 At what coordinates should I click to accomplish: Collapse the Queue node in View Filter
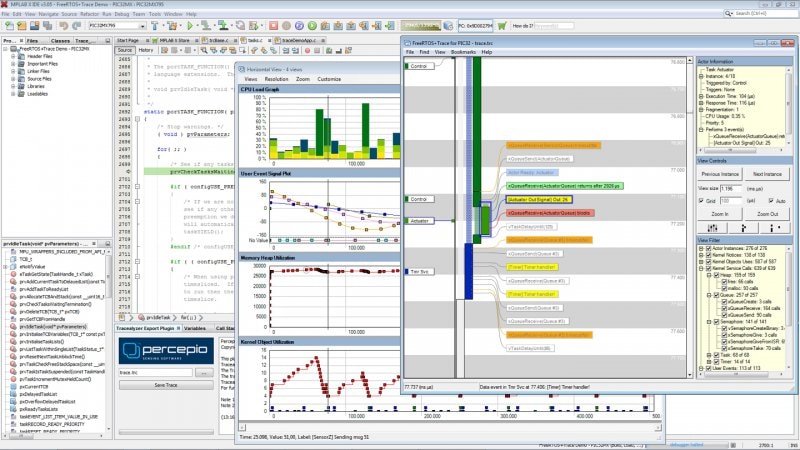pyautogui.click(x=709, y=295)
